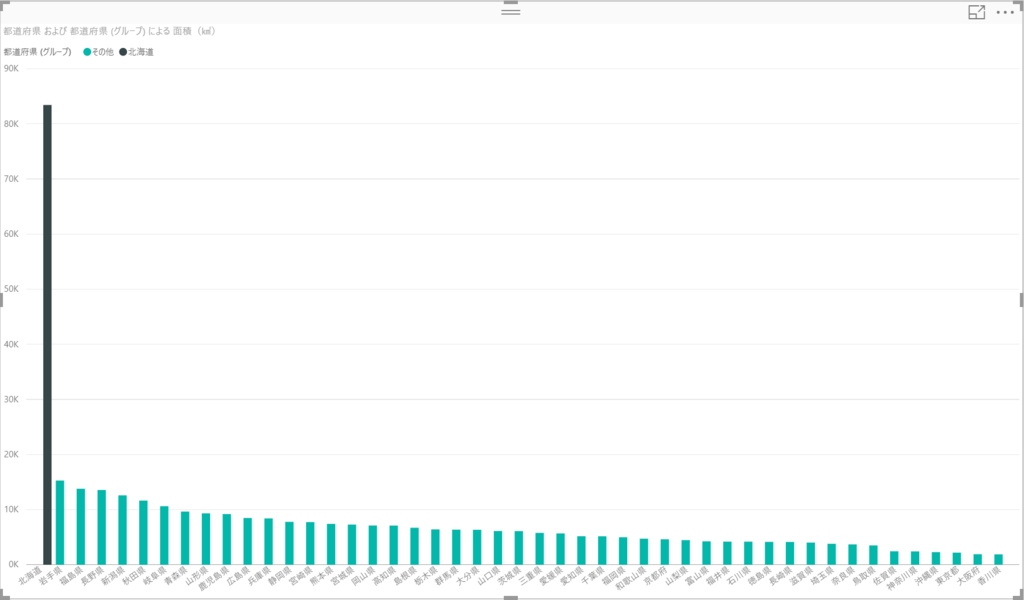Select the 茨城県 bar
The width and height of the screenshot is (1024, 600).
[x=519, y=547]
